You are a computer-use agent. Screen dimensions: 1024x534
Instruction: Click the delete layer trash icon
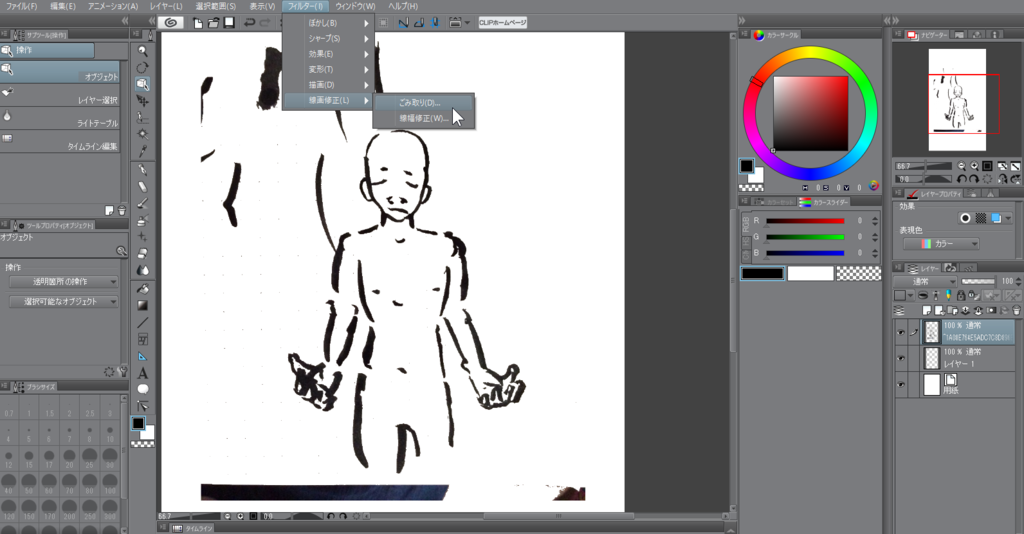[1016, 311]
